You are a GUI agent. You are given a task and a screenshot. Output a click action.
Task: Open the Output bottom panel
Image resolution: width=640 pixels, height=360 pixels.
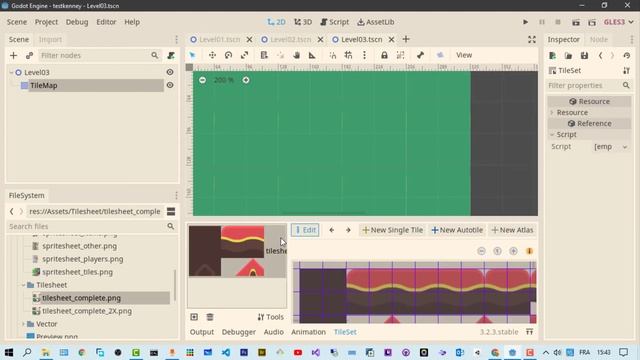(202, 332)
